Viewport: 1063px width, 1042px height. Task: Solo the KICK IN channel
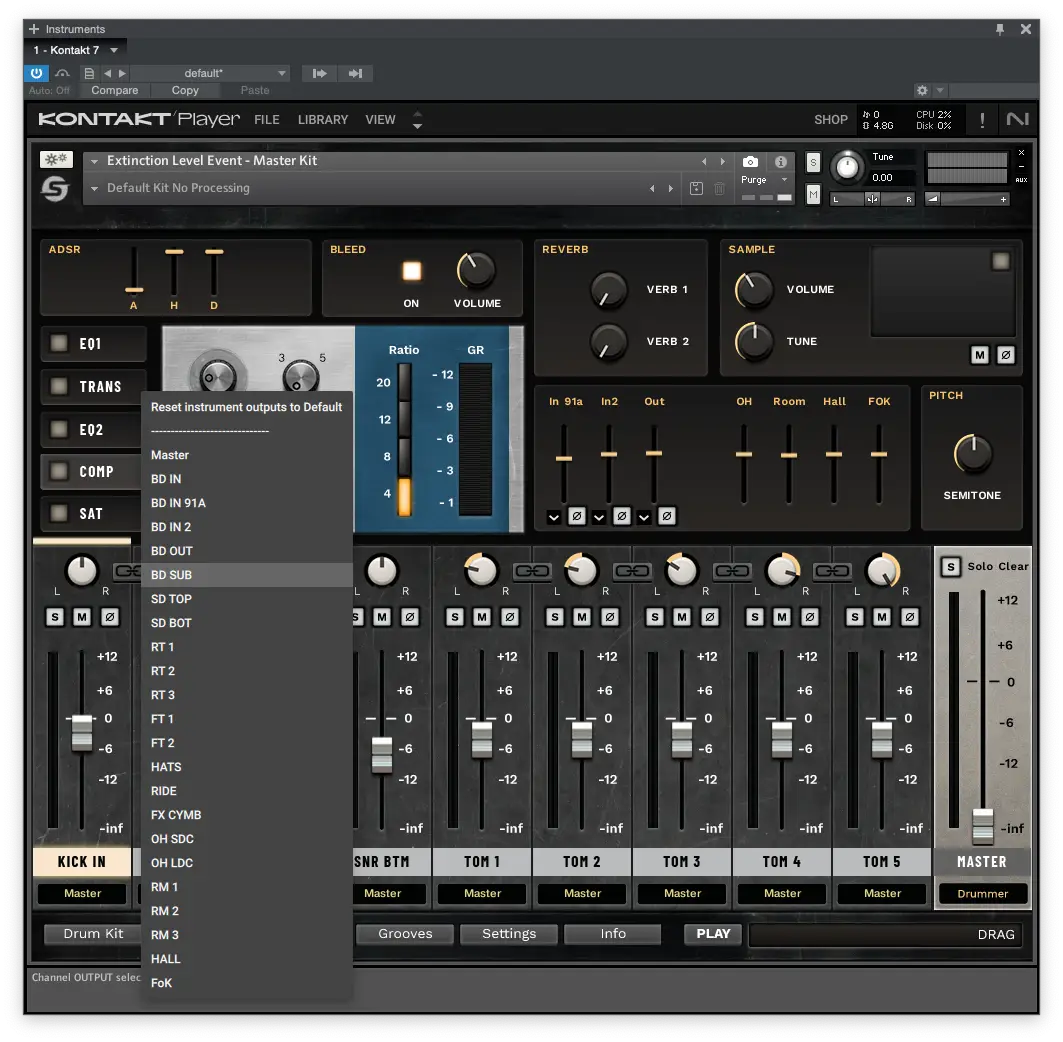click(55, 617)
